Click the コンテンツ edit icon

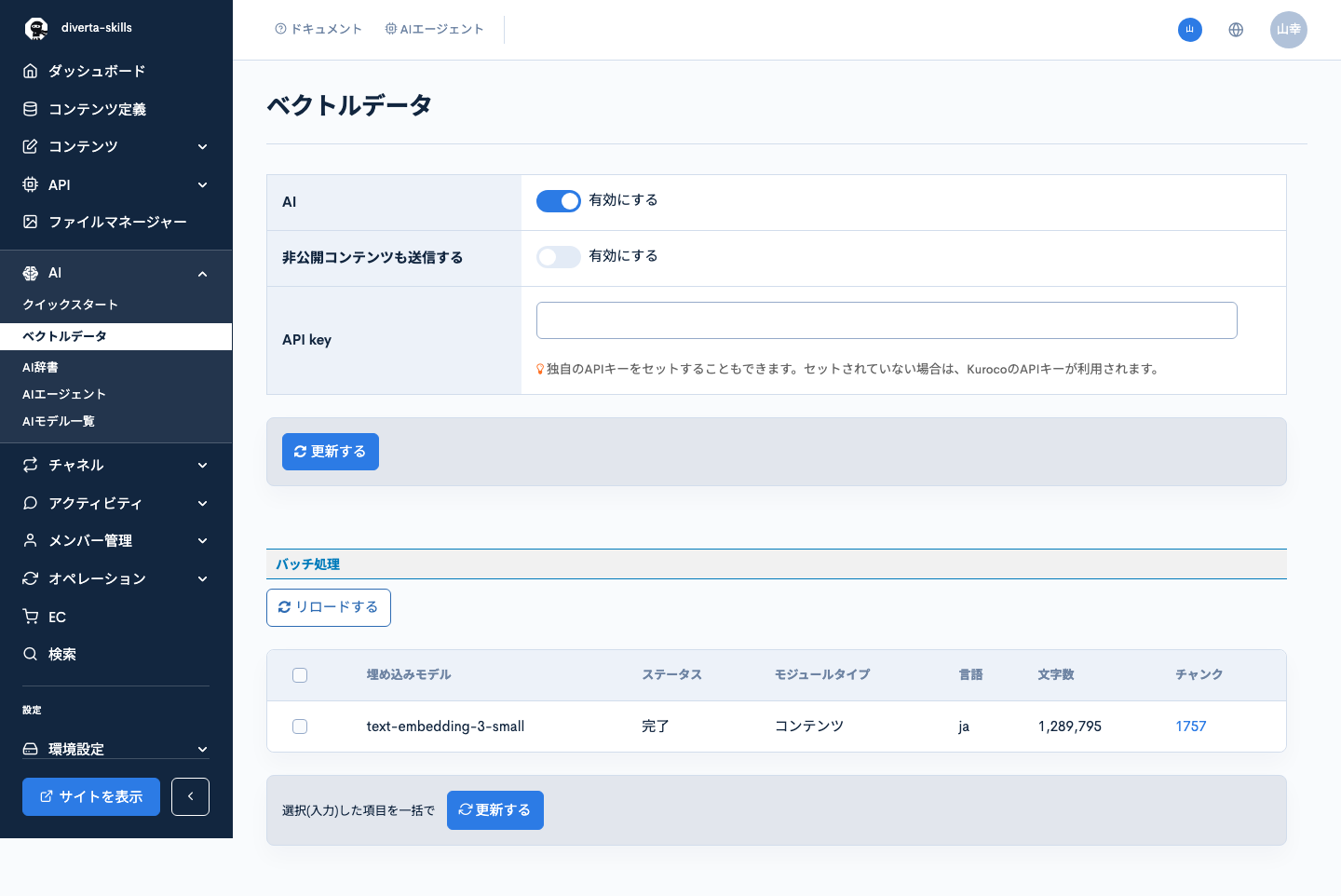tap(31, 146)
